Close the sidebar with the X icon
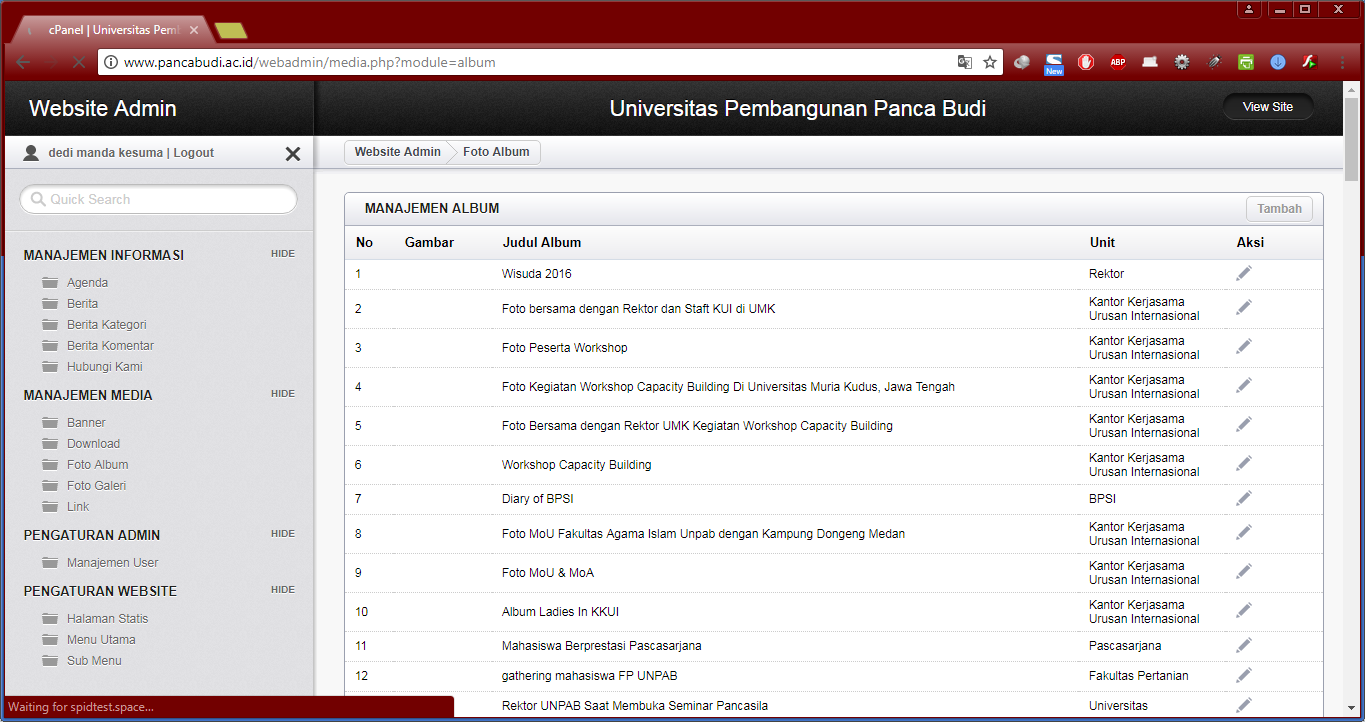The width and height of the screenshot is (1365, 722). [293, 154]
